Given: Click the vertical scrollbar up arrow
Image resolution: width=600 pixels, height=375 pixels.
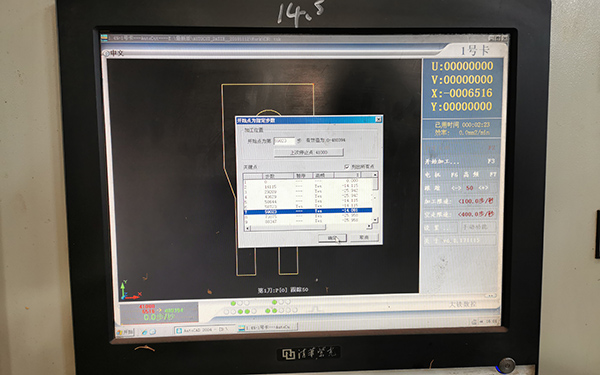Looking at the screenshot, I should (375, 175).
